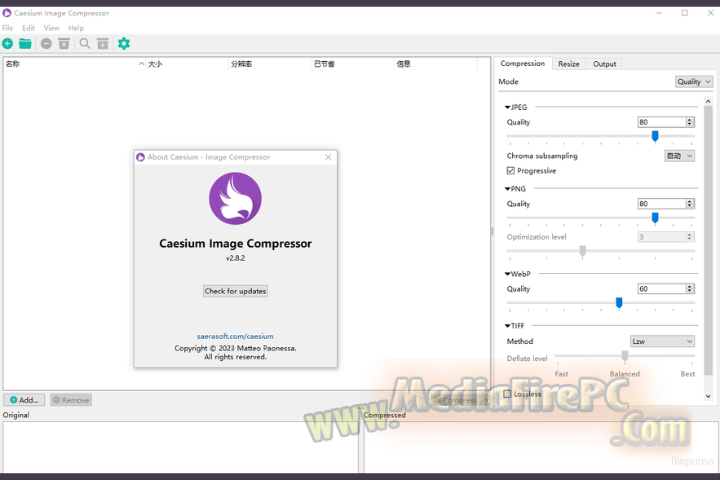Switch to the Resize tab
Screen dimensions: 720x480
568,64
